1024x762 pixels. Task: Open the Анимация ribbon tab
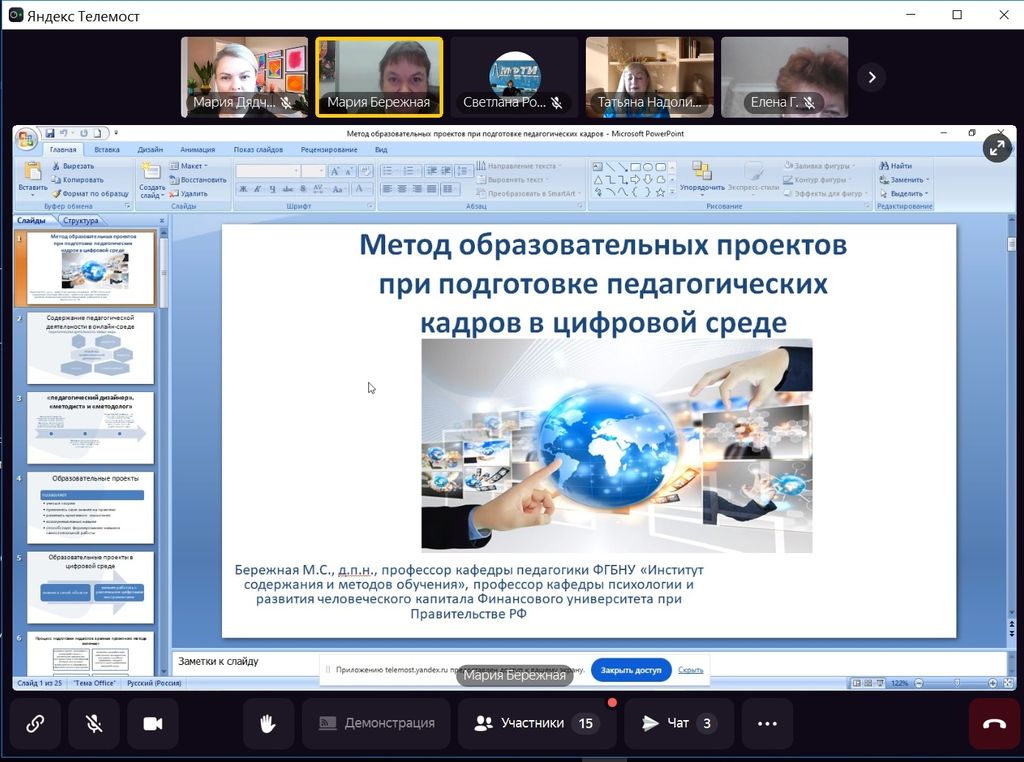pos(197,150)
